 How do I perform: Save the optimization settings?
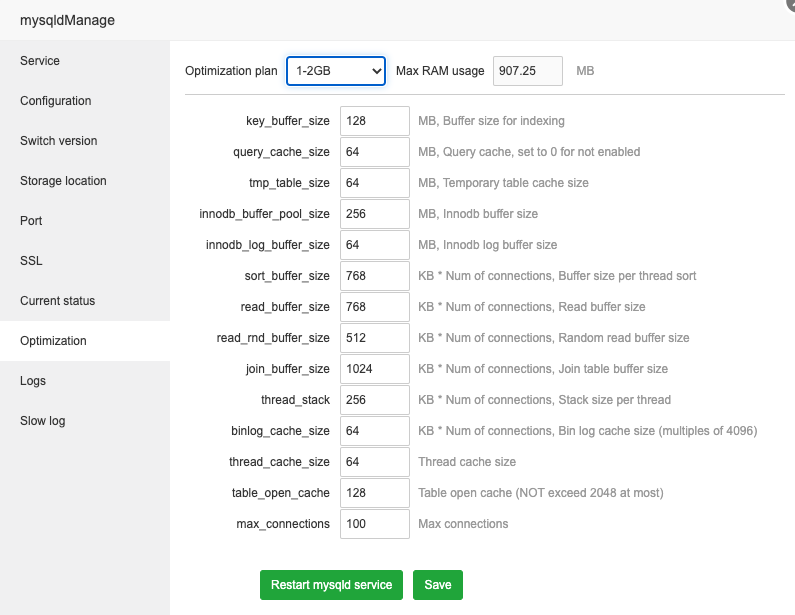[x=437, y=585]
